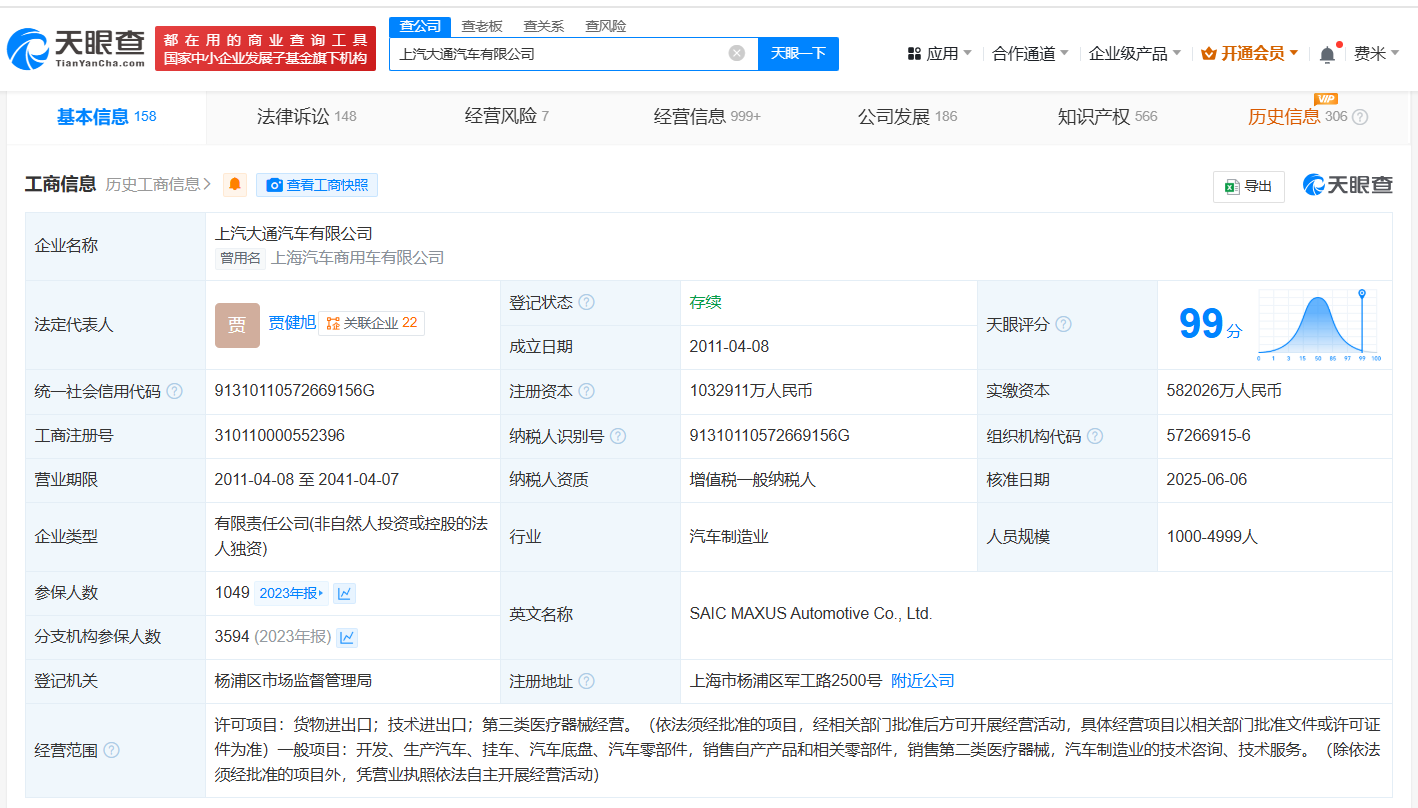This screenshot has height=808, width=1418.
Task: Select the 查老板 search tab
Action: coord(482,26)
